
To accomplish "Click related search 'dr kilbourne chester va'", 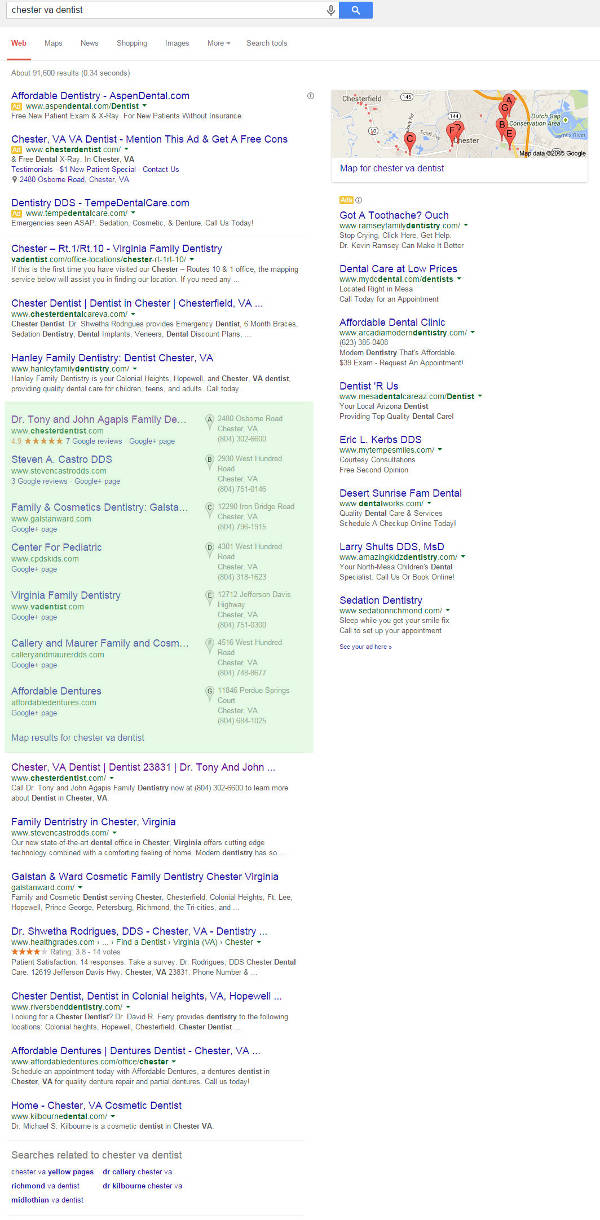I will click(142, 1185).
